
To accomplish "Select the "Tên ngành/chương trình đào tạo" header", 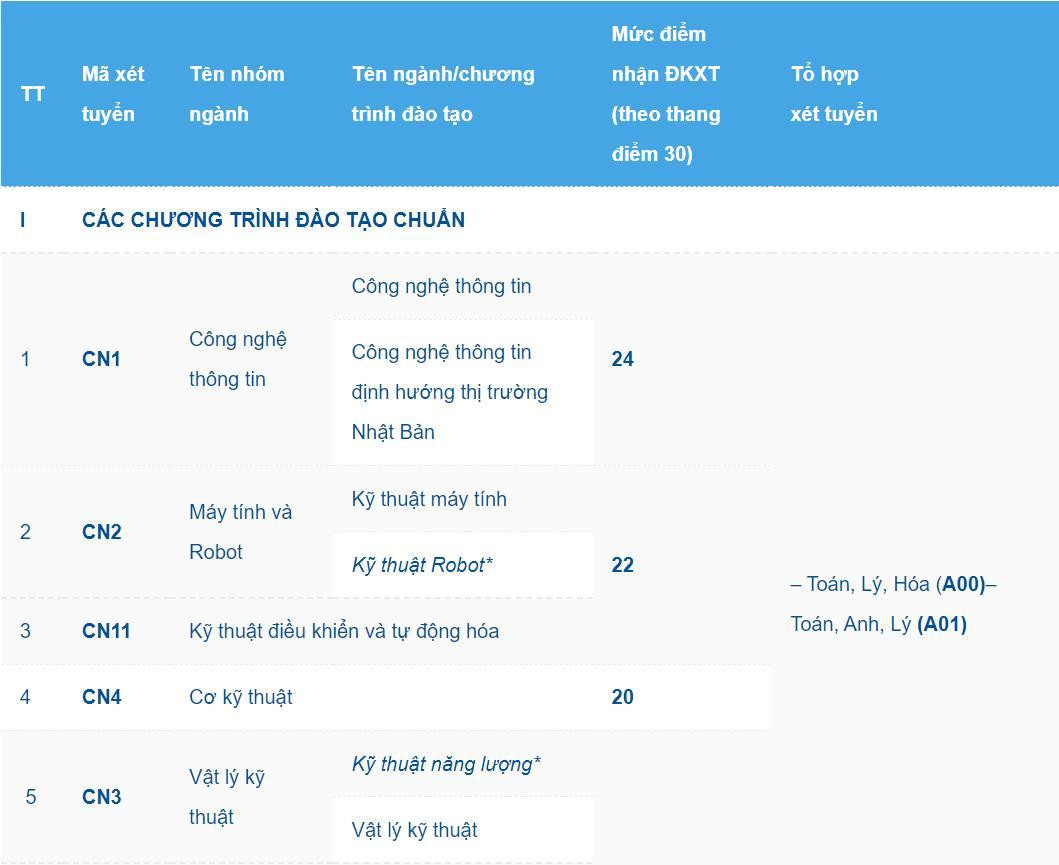I will click(x=443, y=94).
